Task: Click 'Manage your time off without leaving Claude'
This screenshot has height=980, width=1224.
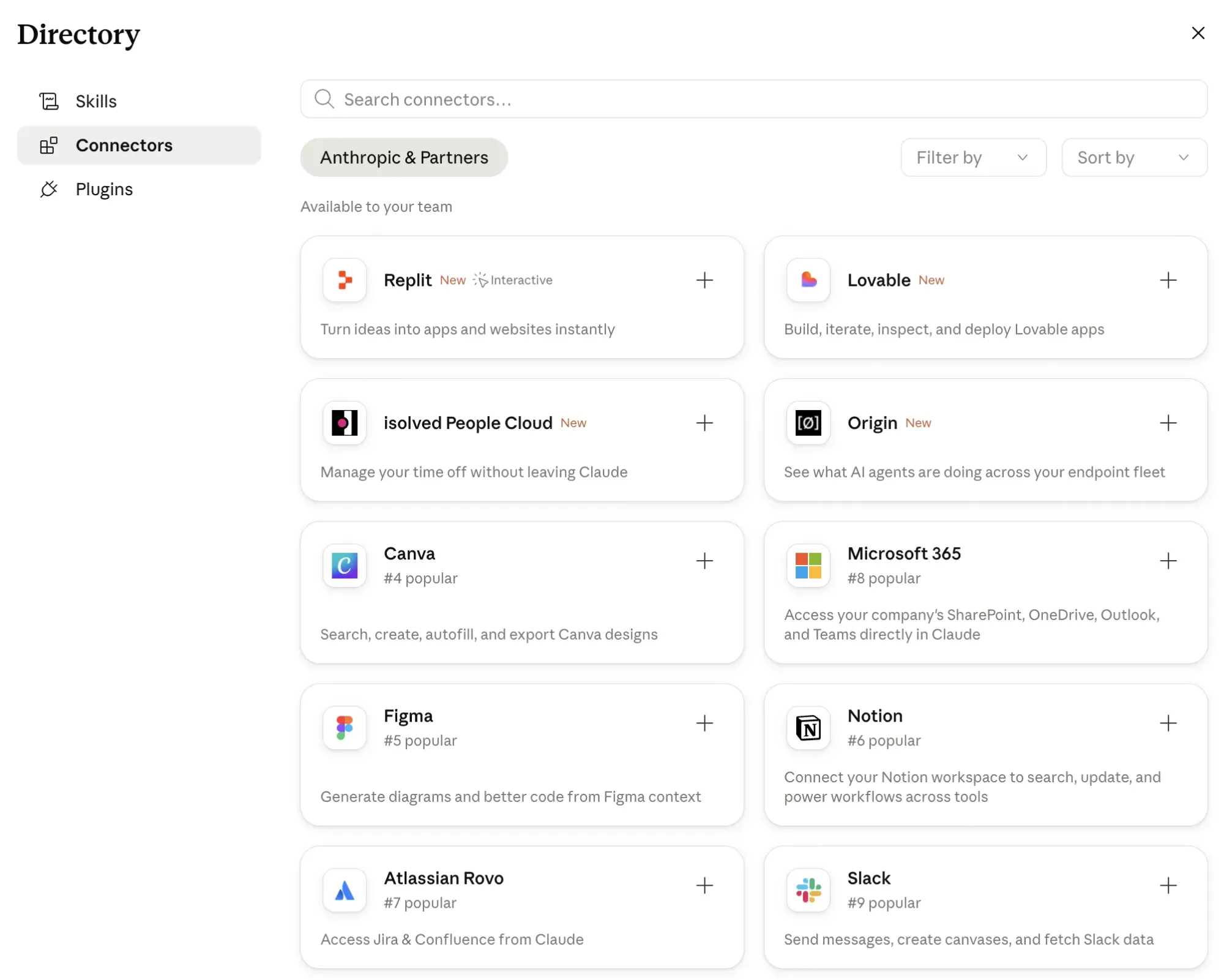Action: 474,472
